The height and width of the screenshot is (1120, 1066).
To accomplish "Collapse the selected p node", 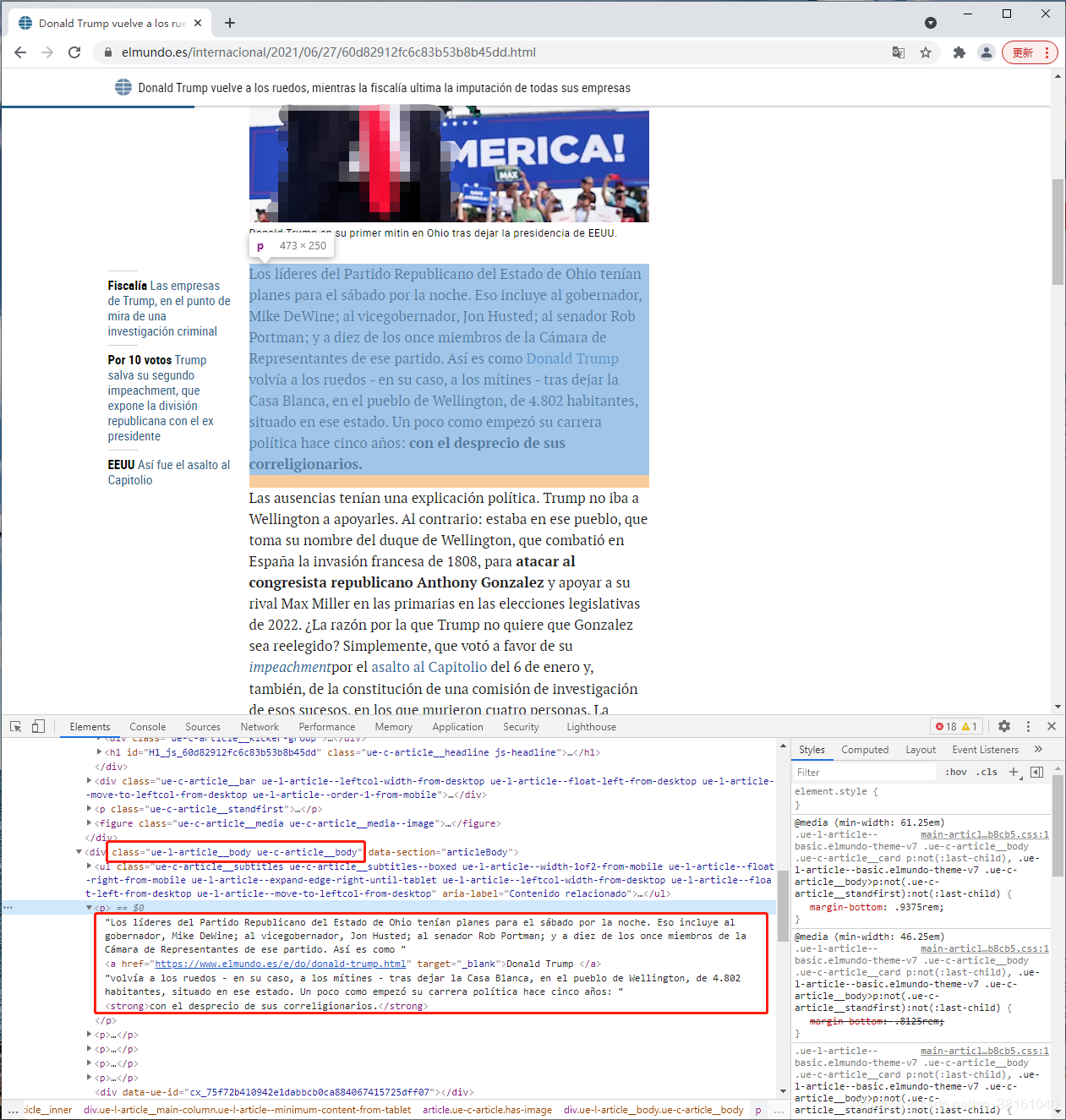I will (90, 908).
